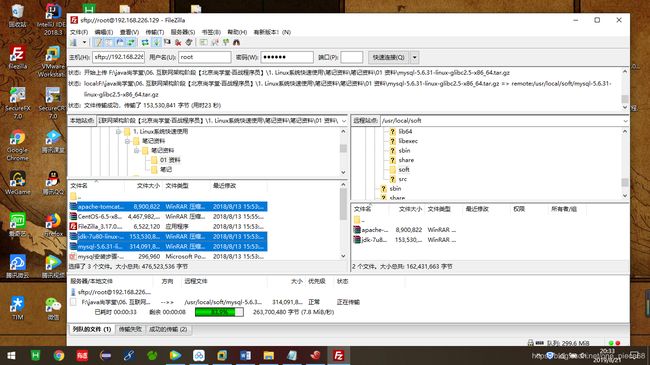The height and width of the screenshot is (365, 650).
Task: Open the directory listing filters dialog
Action: pyautogui.click(x=204, y=42)
